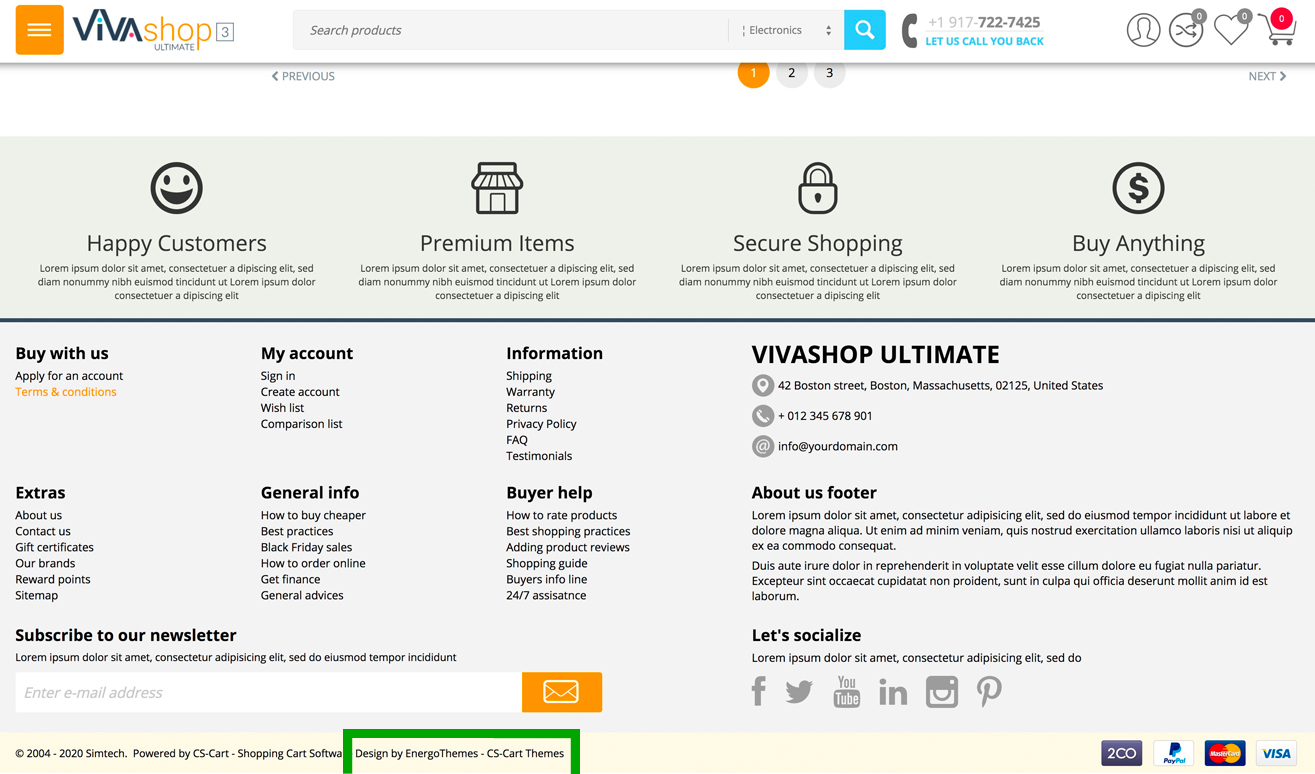
Task: Open the Instagram social icon
Action: pos(941,691)
